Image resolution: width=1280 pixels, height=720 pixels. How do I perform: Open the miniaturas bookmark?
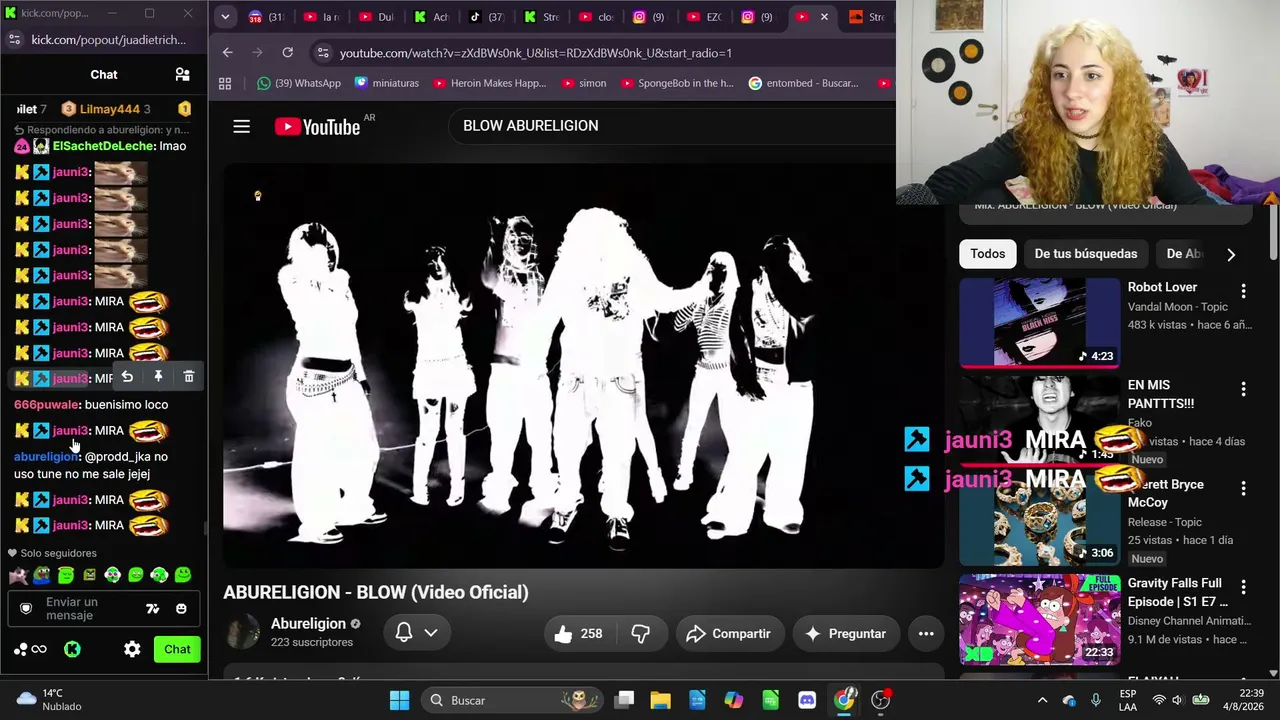point(387,83)
